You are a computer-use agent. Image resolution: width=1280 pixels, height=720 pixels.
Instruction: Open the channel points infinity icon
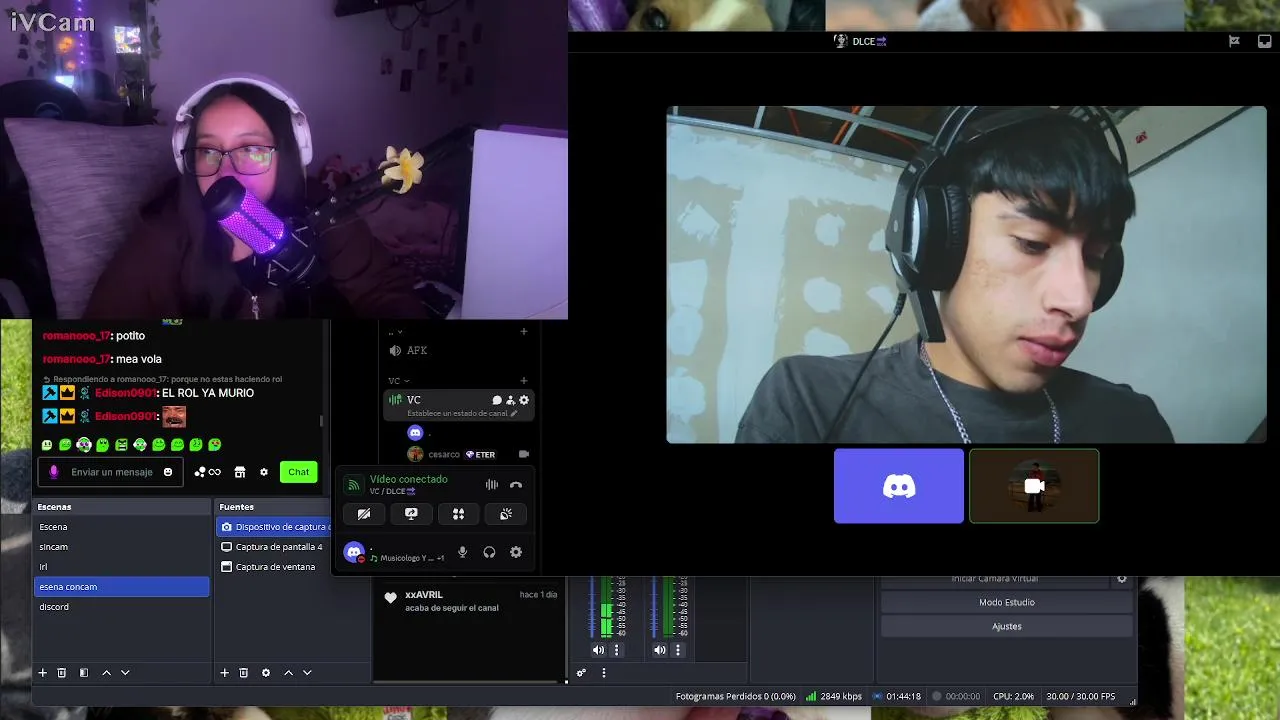[x=208, y=472]
